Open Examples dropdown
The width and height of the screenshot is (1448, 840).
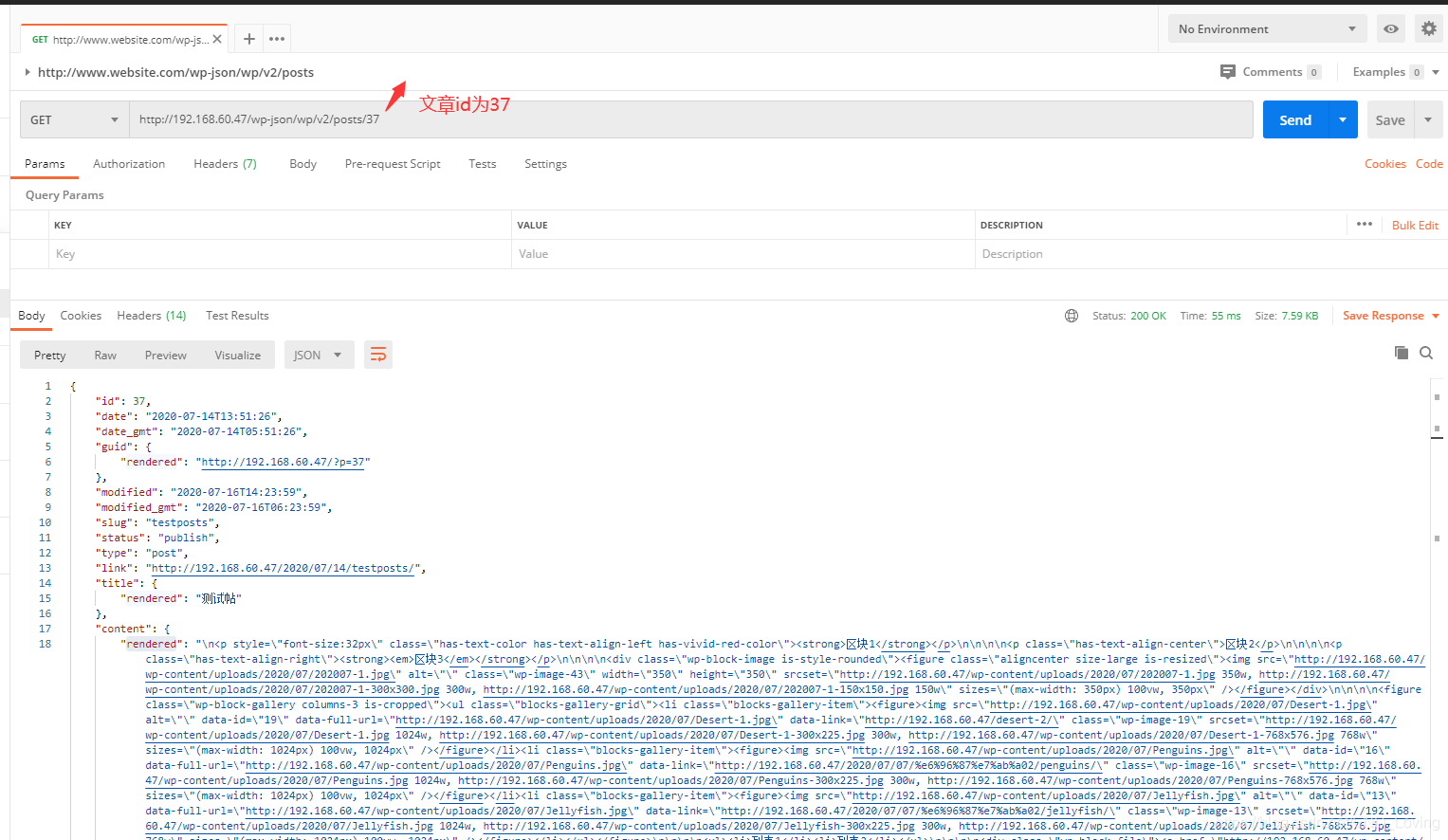coord(1395,72)
